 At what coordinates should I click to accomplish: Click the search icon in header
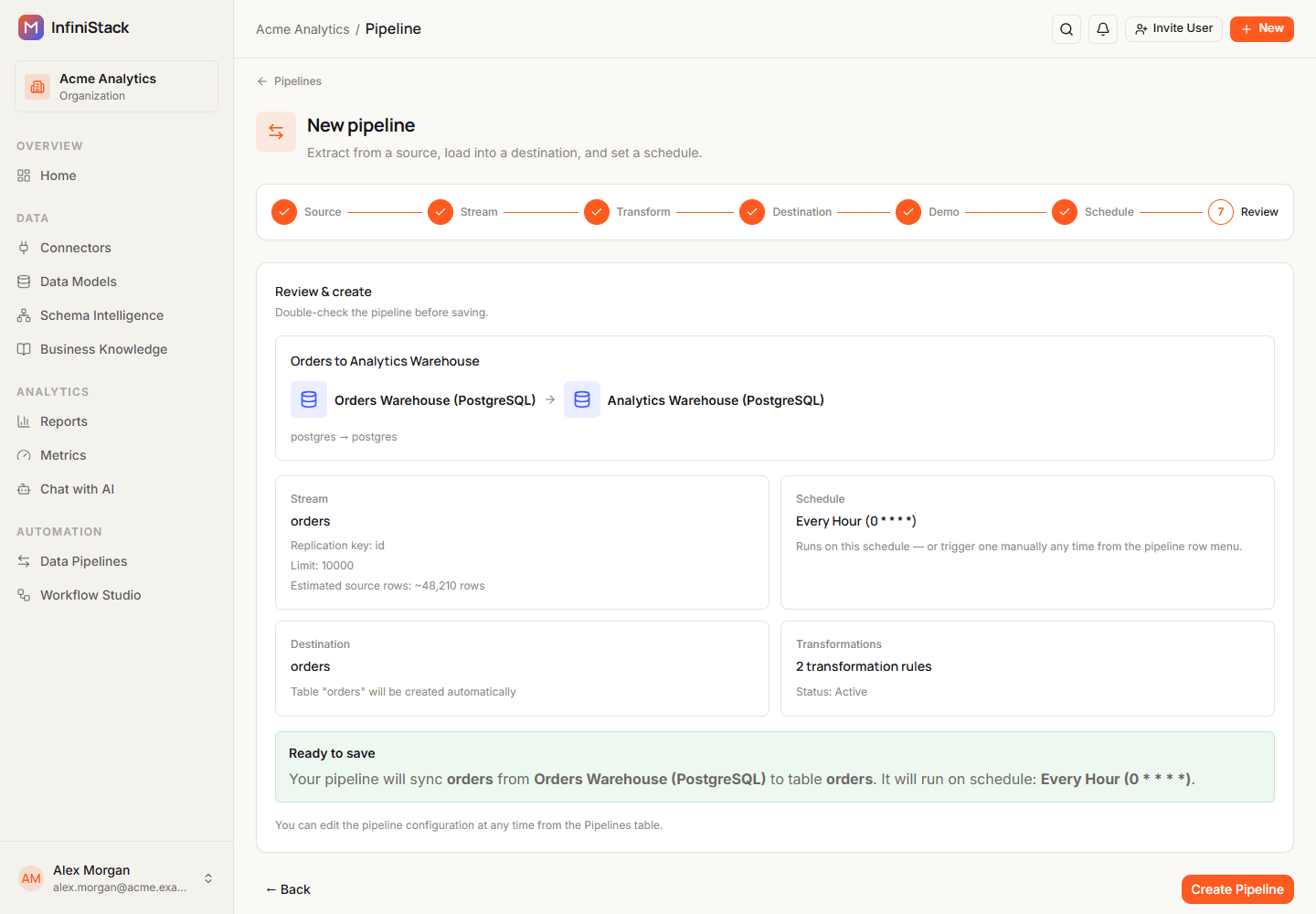pyautogui.click(x=1067, y=29)
